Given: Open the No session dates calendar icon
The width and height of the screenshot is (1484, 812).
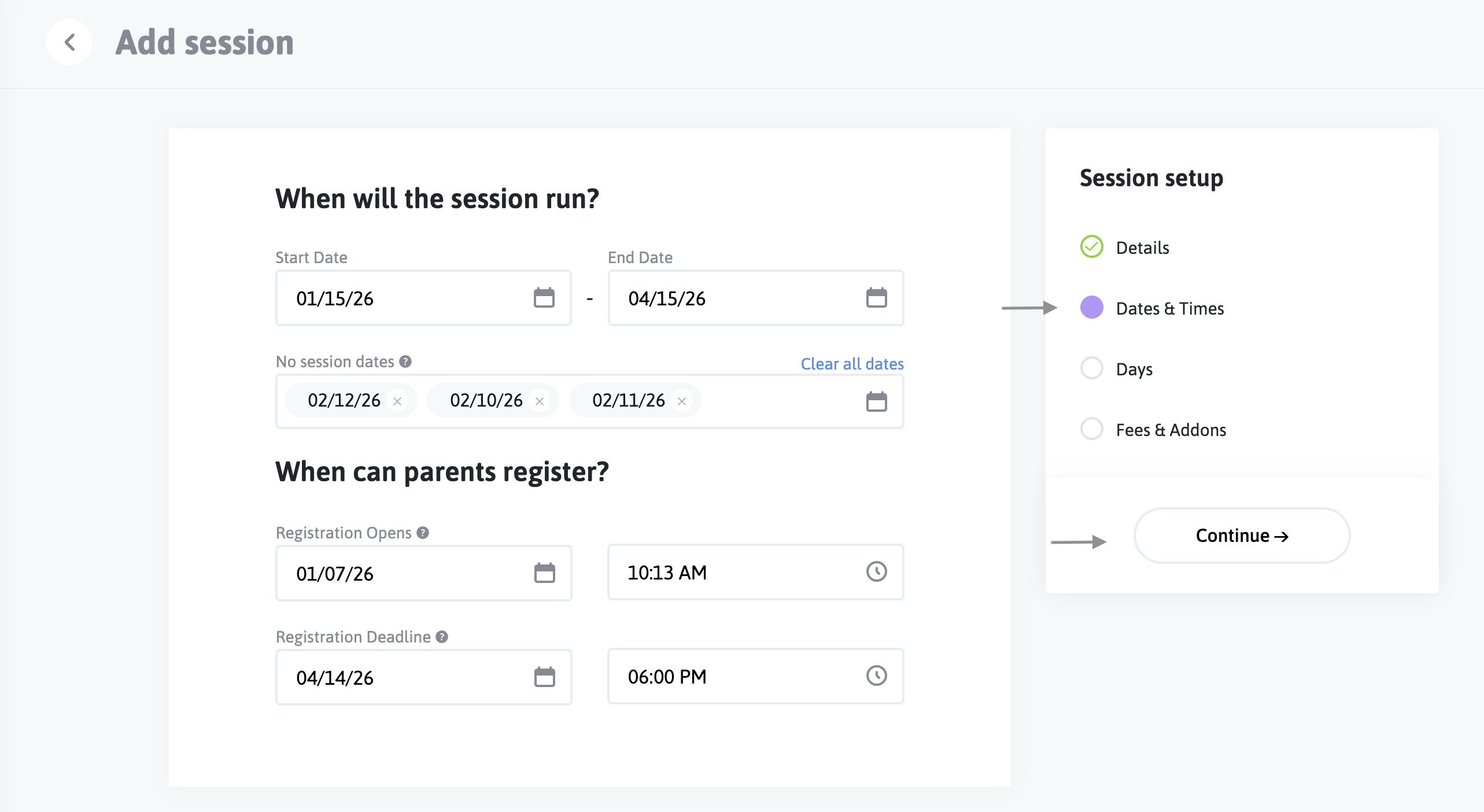Looking at the screenshot, I should coord(876,401).
